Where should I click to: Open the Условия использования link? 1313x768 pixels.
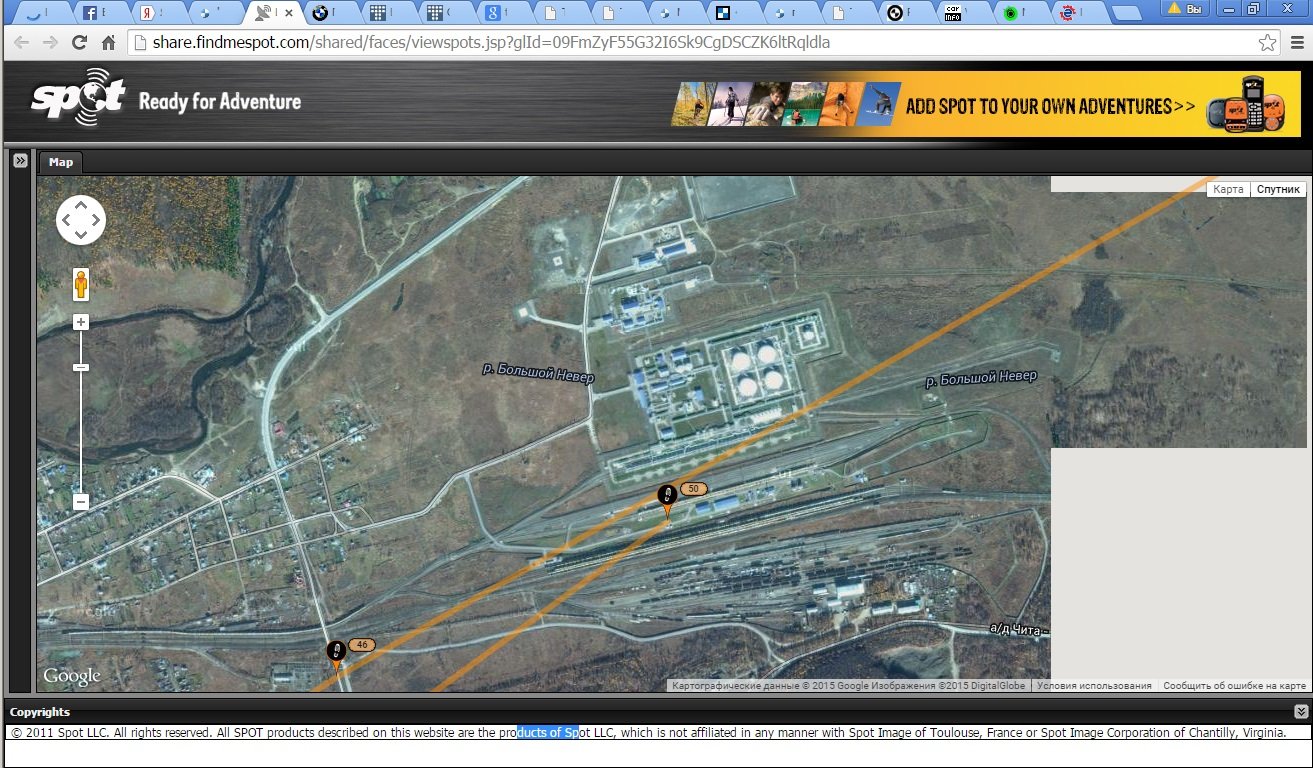coord(1094,686)
